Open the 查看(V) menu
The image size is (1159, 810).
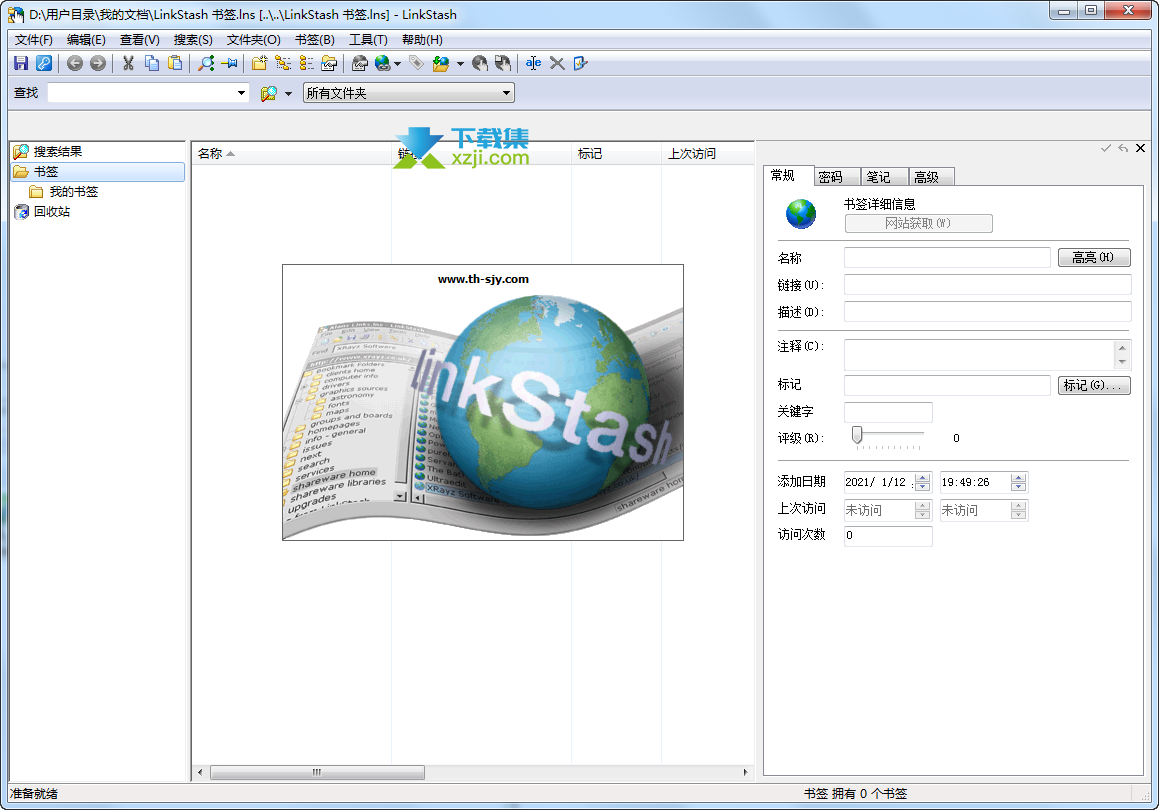tap(140, 40)
